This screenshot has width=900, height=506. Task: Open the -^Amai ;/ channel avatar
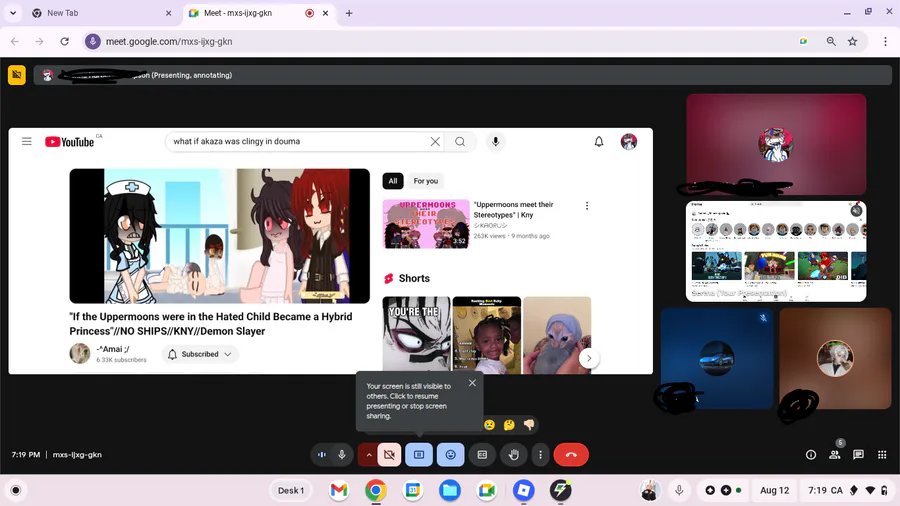pos(80,353)
